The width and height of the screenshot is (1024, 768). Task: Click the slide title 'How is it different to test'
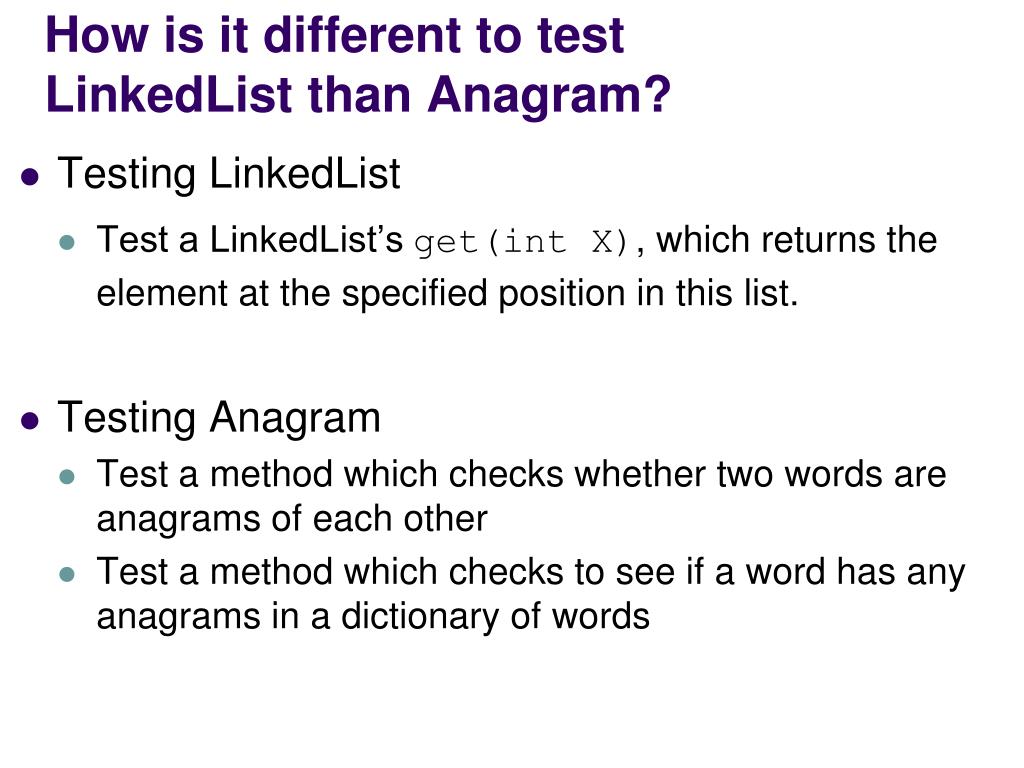335,35
